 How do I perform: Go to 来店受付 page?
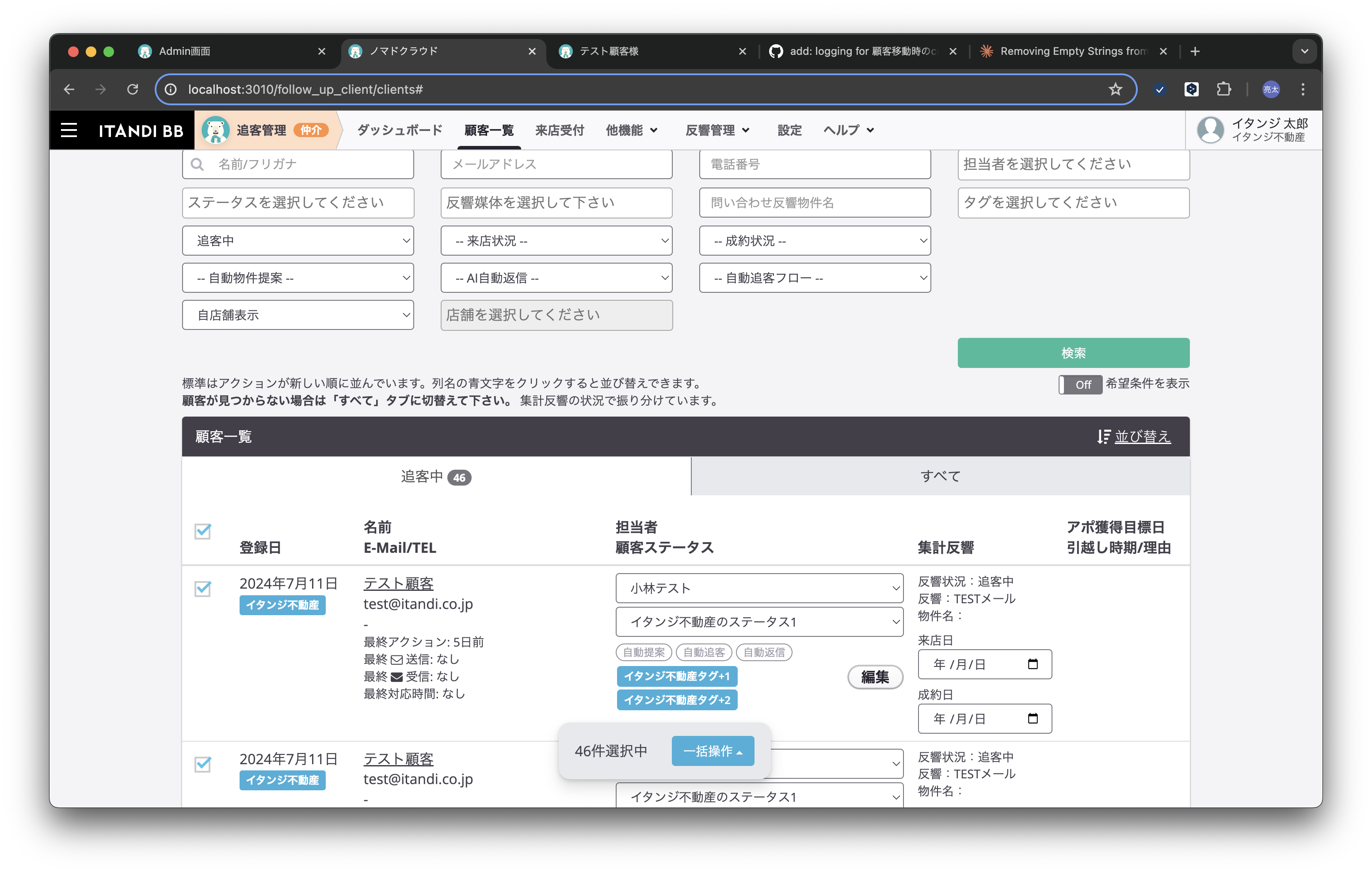560,130
